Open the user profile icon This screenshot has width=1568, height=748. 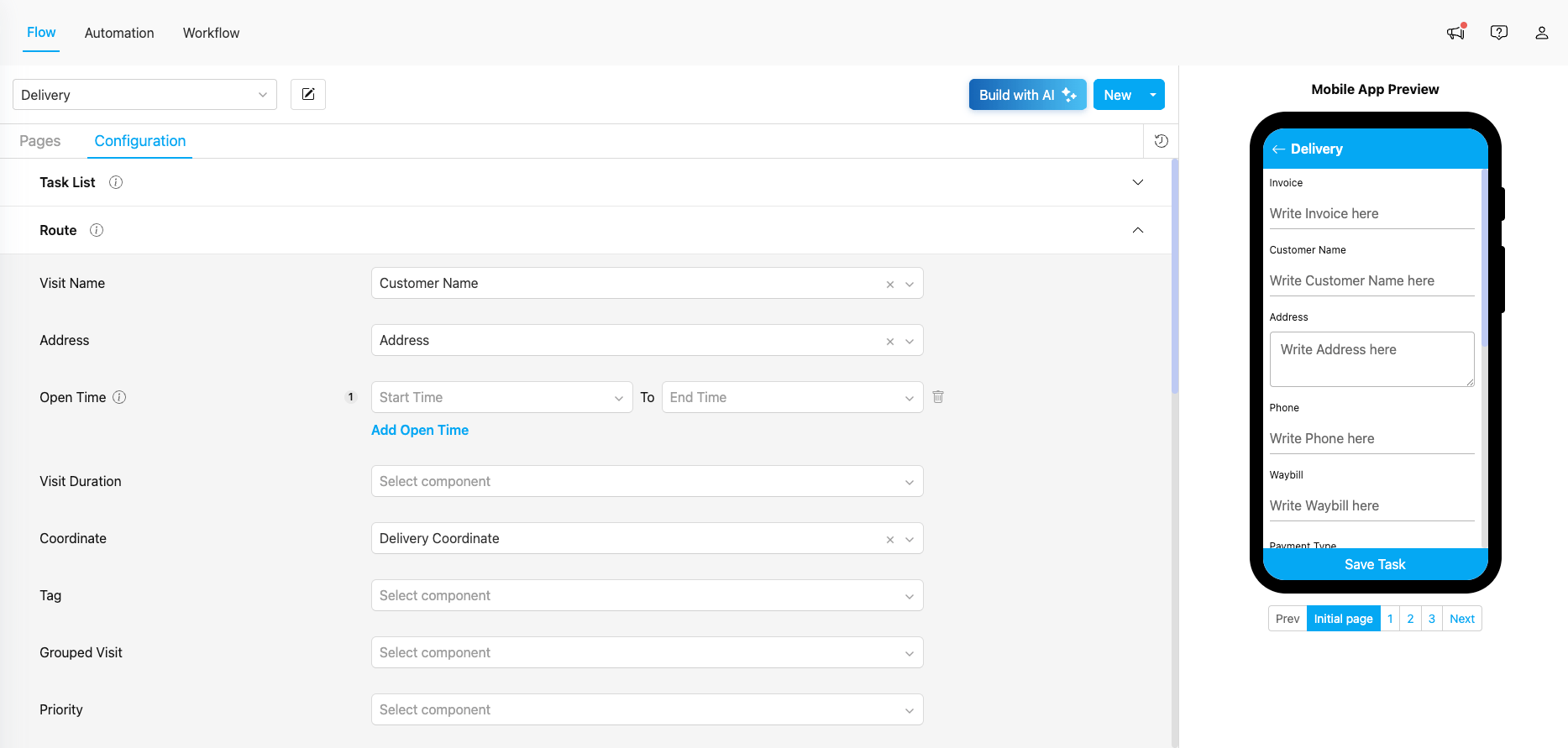[x=1542, y=33]
